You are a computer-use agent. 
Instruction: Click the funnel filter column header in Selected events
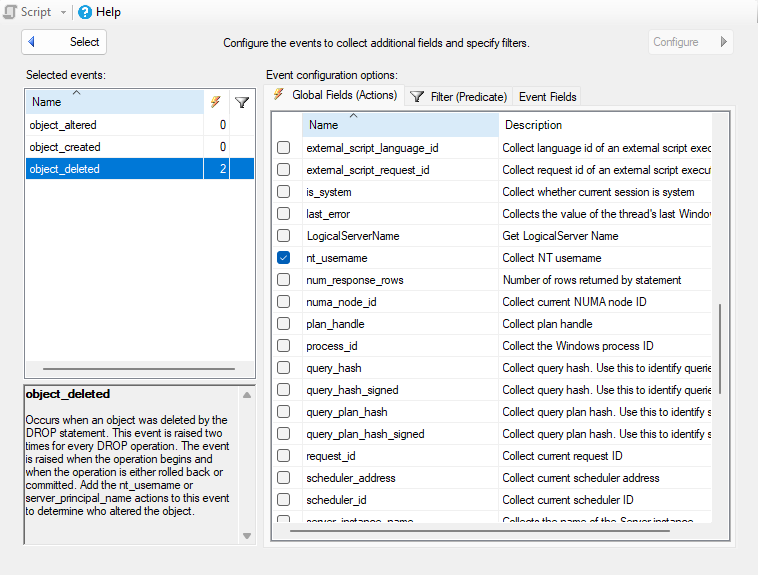tap(242, 102)
